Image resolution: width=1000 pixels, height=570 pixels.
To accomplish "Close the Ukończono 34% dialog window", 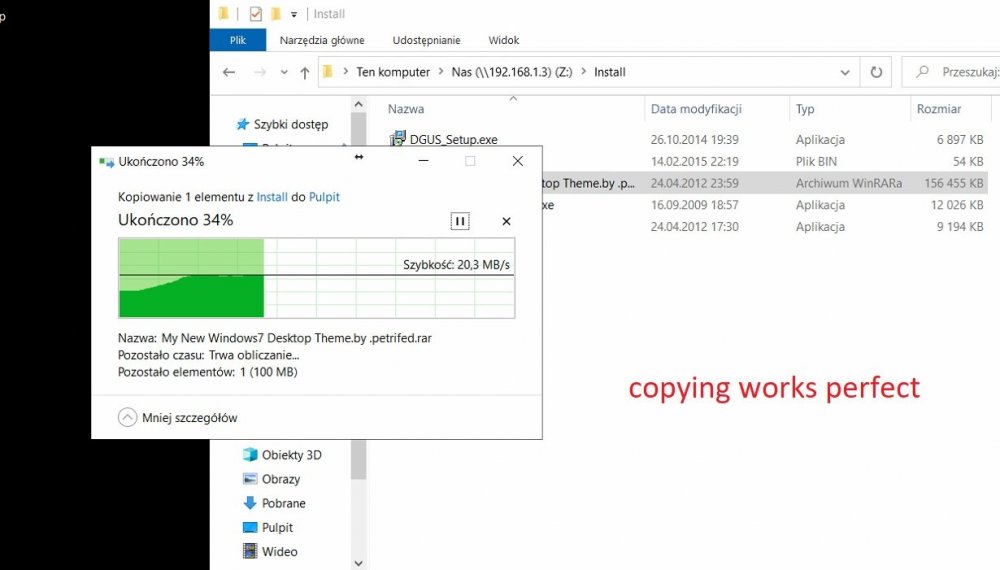I will point(518,161).
